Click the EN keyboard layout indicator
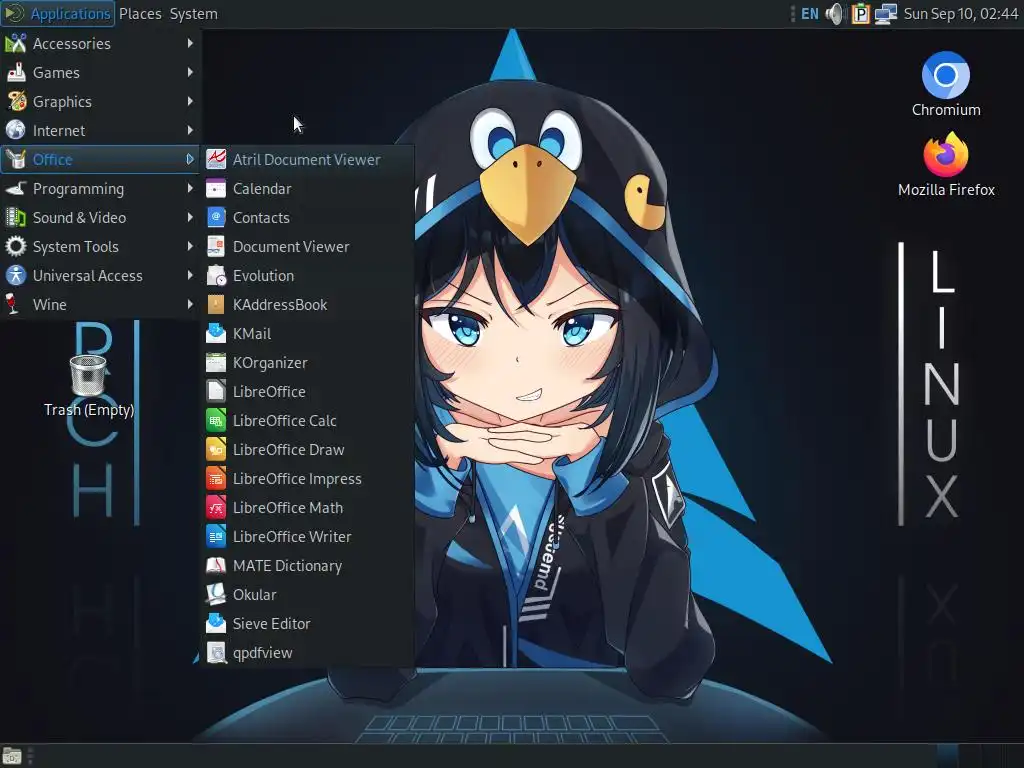The image size is (1024, 768). (809, 14)
